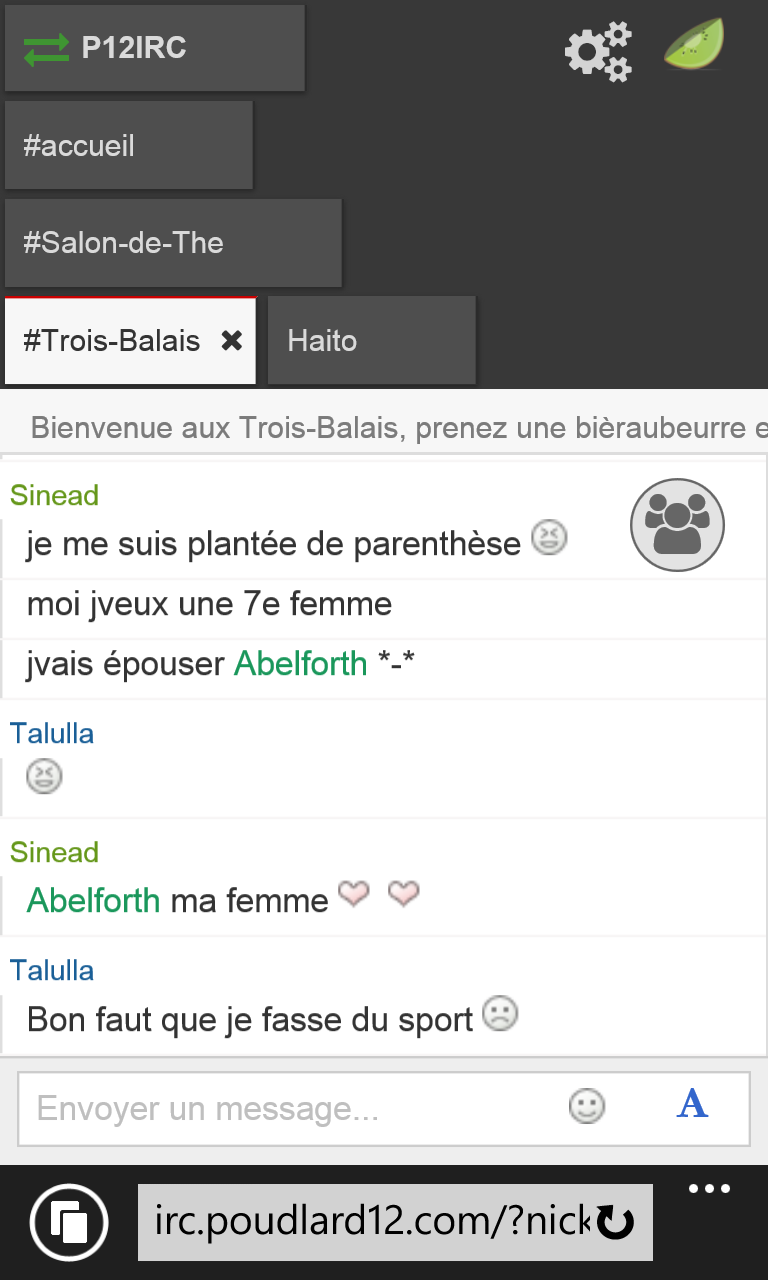Open the browser tabs icon
Image resolution: width=768 pixels, height=1280 pixels.
[x=69, y=1222]
